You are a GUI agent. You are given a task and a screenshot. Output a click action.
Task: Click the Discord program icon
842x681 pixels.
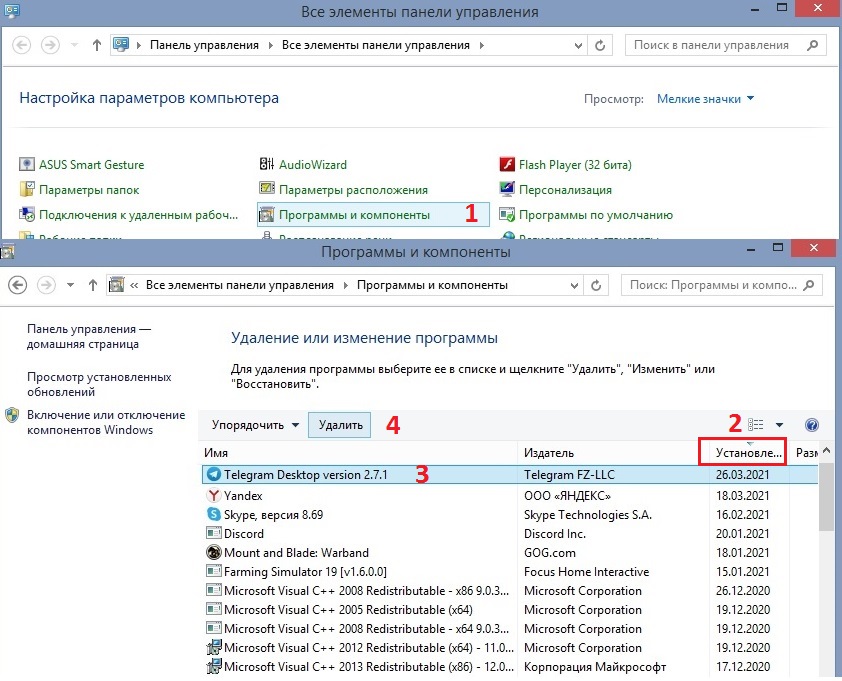click(x=214, y=533)
